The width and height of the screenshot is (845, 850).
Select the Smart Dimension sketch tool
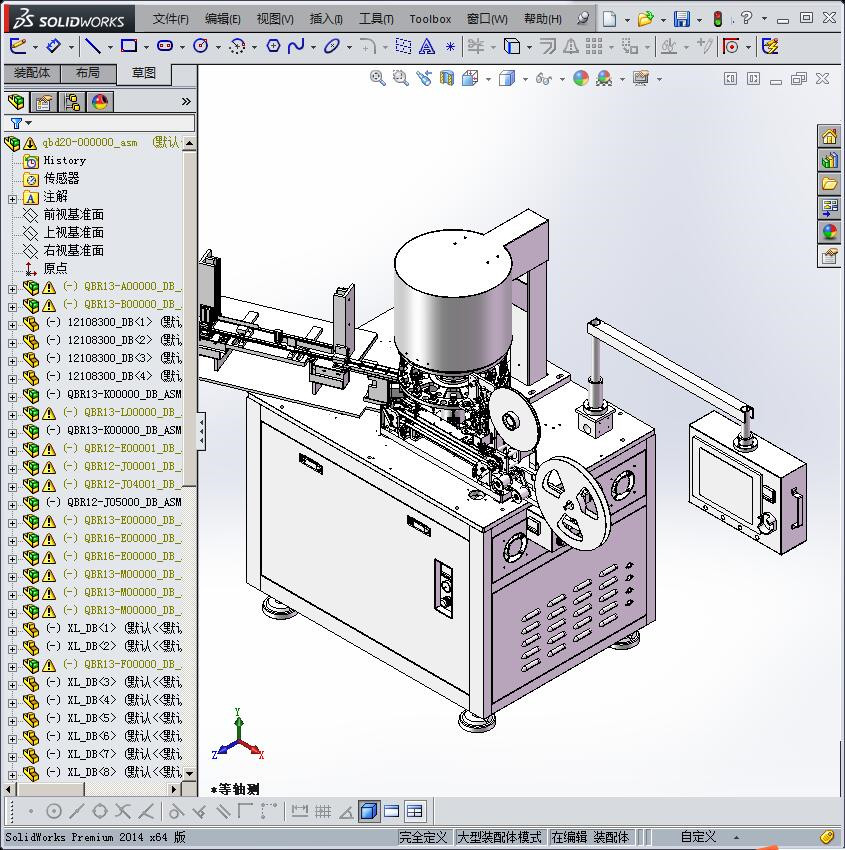[x=53, y=47]
